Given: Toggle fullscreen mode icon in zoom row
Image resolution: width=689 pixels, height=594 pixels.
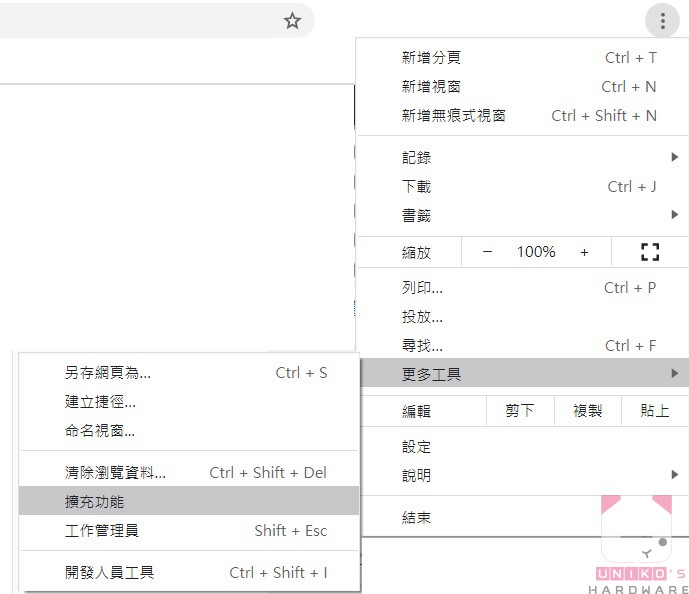Looking at the screenshot, I should [650, 252].
